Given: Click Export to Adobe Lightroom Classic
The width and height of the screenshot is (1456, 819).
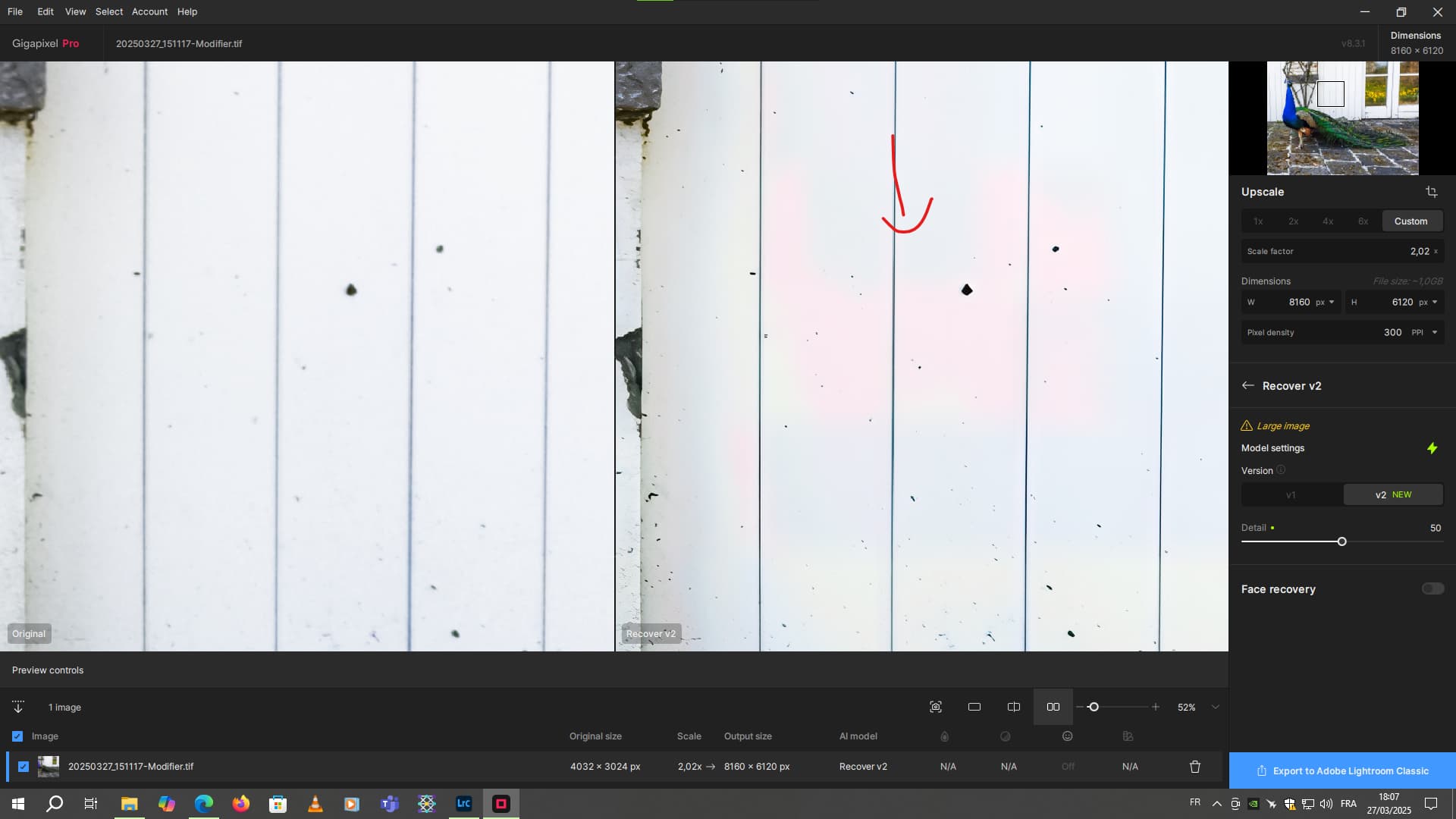Looking at the screenshot, I should tap(1342, 770).
